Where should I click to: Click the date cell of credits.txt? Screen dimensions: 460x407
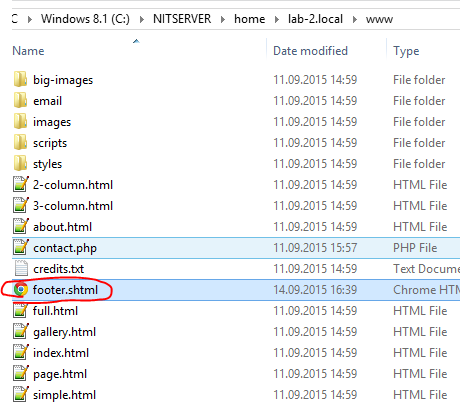tap(315, 269)
